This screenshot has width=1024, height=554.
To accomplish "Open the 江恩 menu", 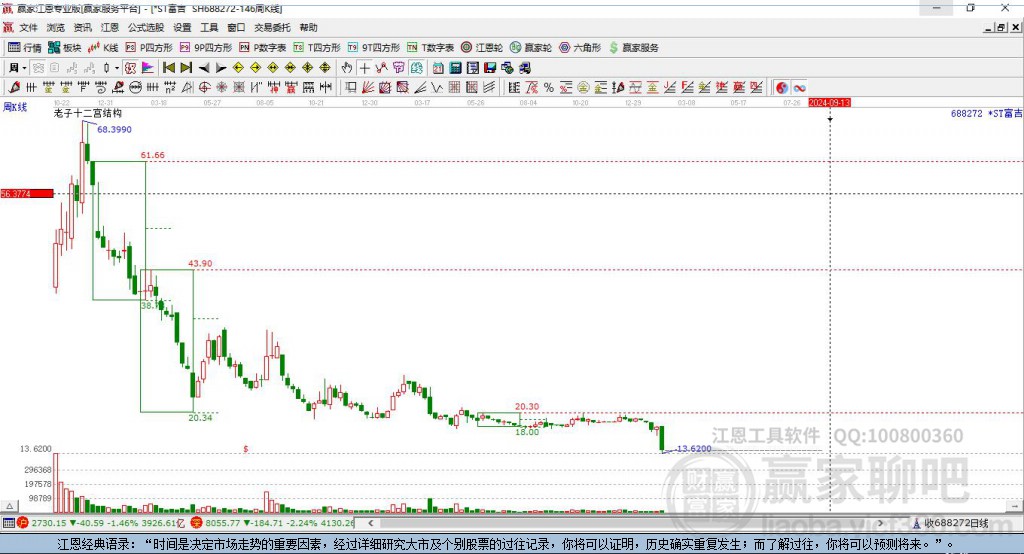I will tap(110, 27).
